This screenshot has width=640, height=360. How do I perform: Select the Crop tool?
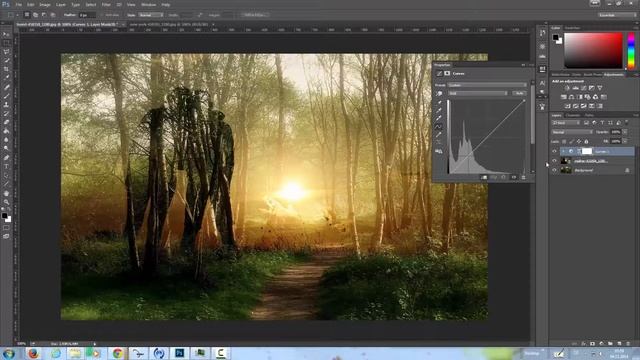(x=6, y=69)
